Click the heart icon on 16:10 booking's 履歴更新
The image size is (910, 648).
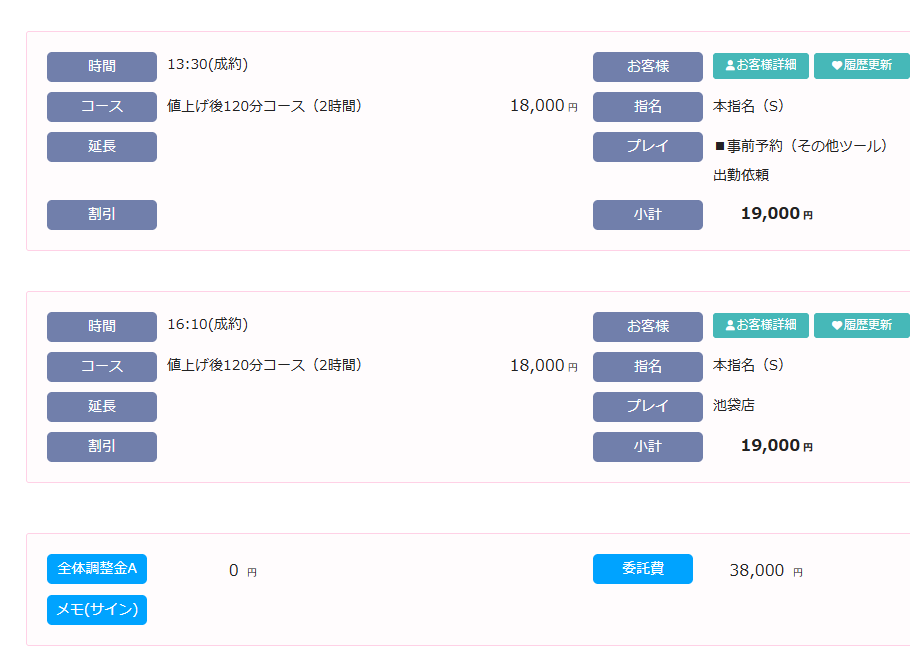tap(837, 326)
